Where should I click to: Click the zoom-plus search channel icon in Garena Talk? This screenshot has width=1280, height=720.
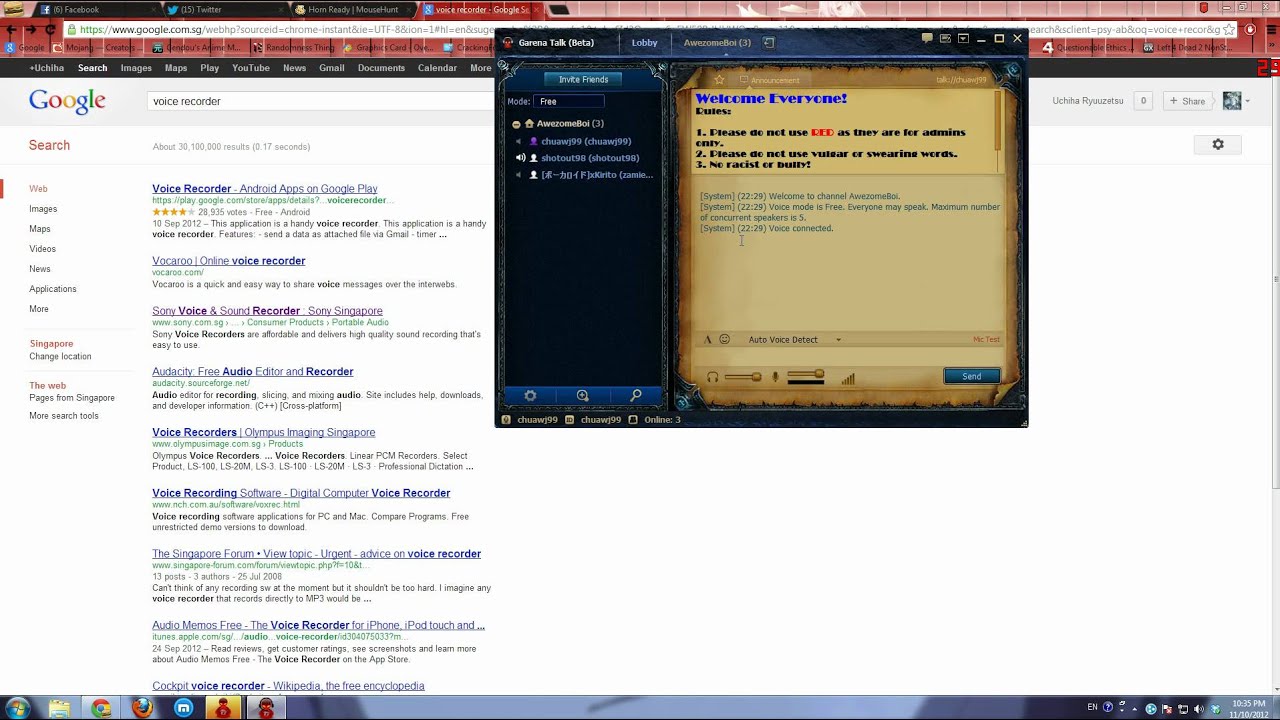pyautogui.click(x=583, y=396)
